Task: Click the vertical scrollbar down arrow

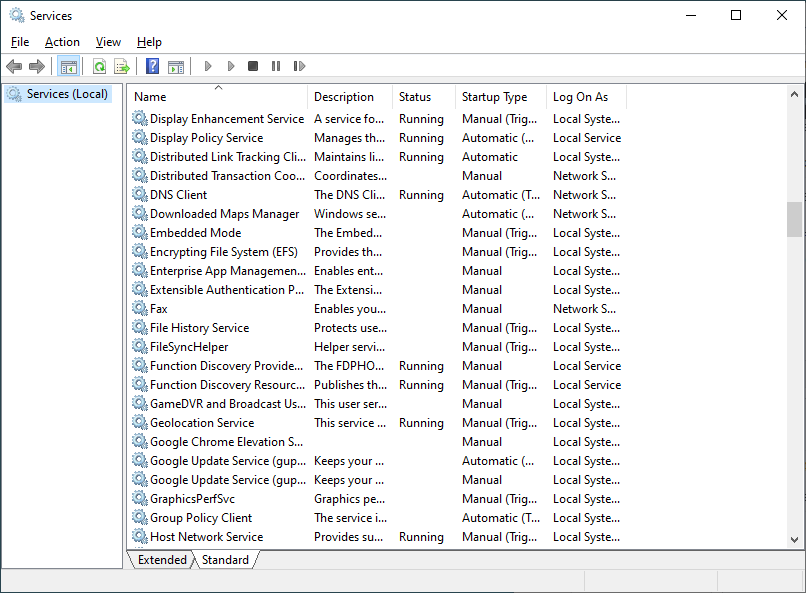Action: click(x=795, y=539)
